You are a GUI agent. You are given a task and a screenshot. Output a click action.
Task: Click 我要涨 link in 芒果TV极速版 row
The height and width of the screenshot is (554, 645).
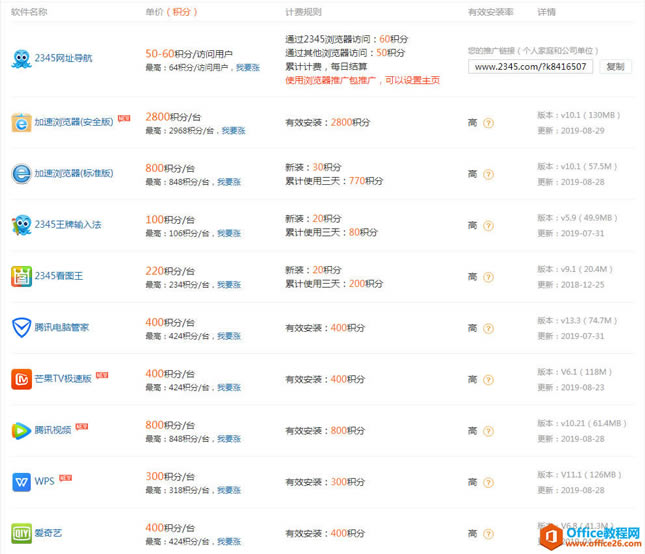pos(229,388)
